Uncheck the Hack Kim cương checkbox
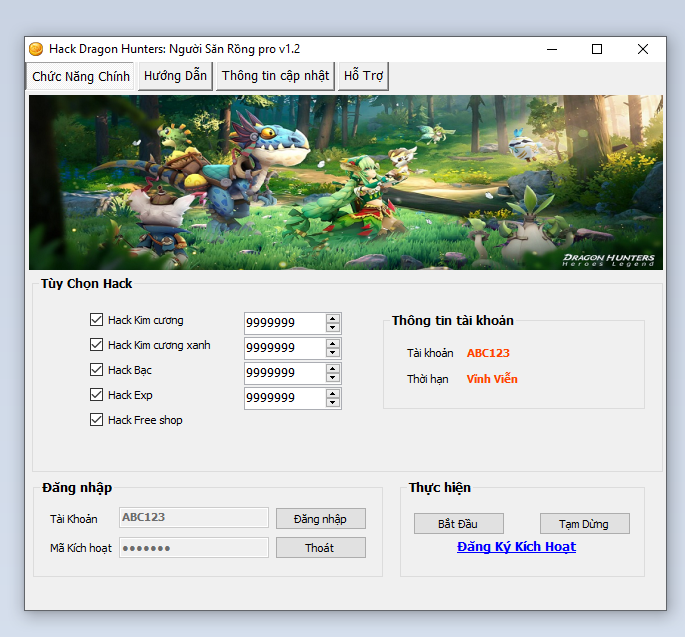This screenshot has width=685, height=637. pos(97,320)
